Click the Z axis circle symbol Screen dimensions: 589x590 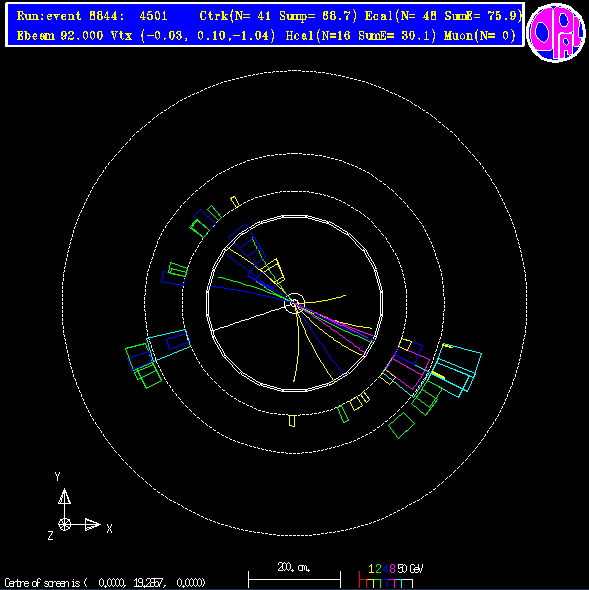point(64,524)
